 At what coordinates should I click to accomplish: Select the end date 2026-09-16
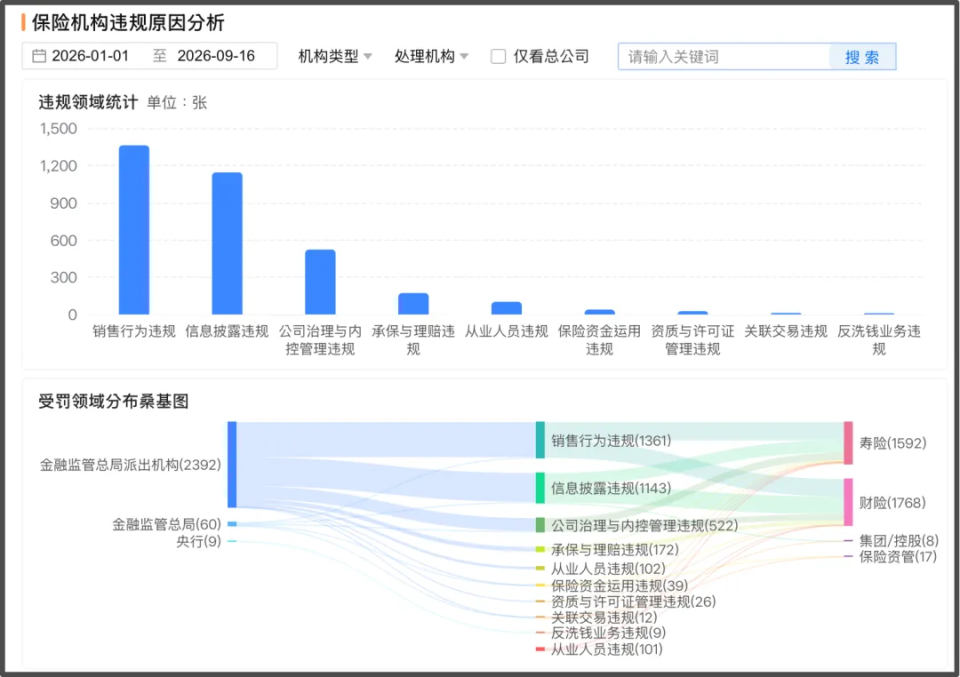click(x=216, y=56)
